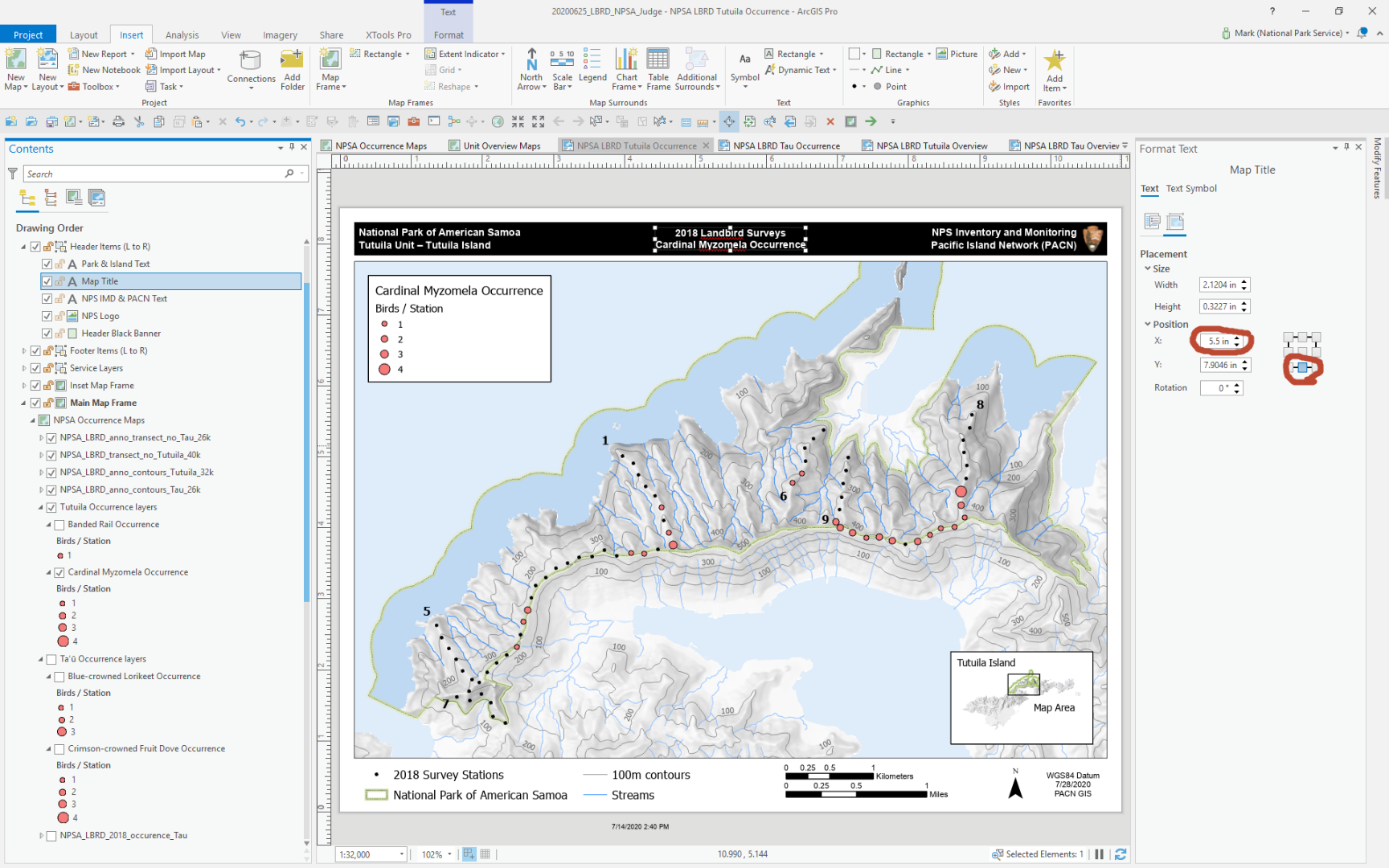The image size is (1389, 868).
Task: Insert a Picture graphic
Action: pyautogui.click(x=957, y=54)
